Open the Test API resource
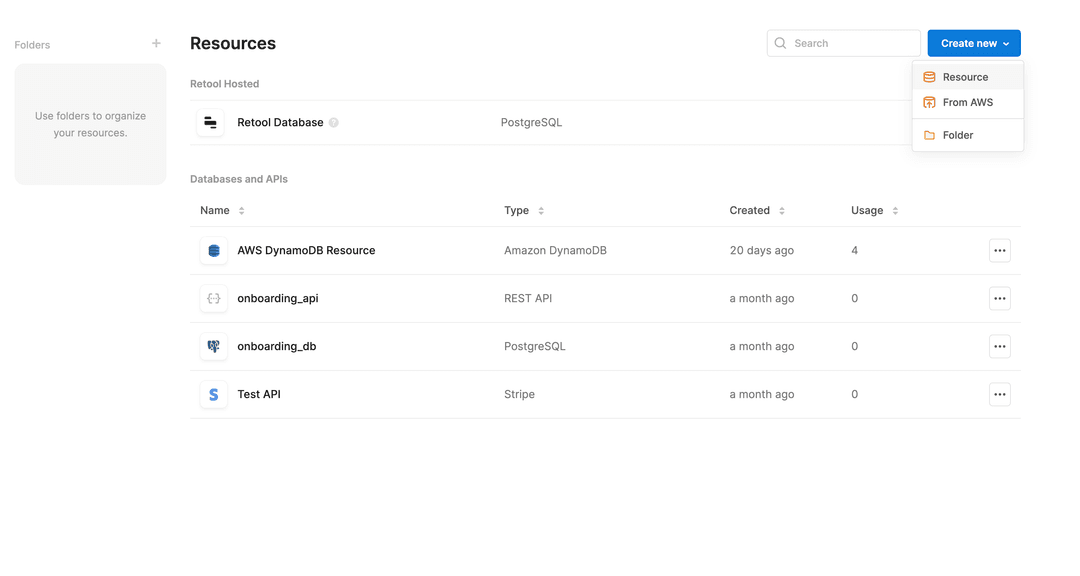The width and height of the screenshot is (1080, 576). tap(259, 394)
